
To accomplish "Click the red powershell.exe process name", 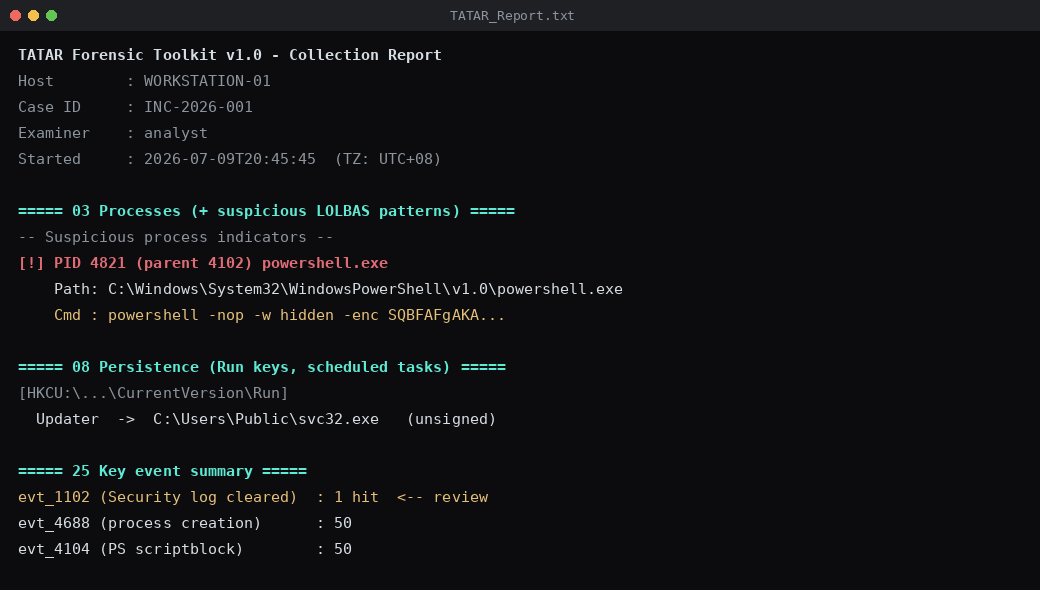I will click(325, 263).
